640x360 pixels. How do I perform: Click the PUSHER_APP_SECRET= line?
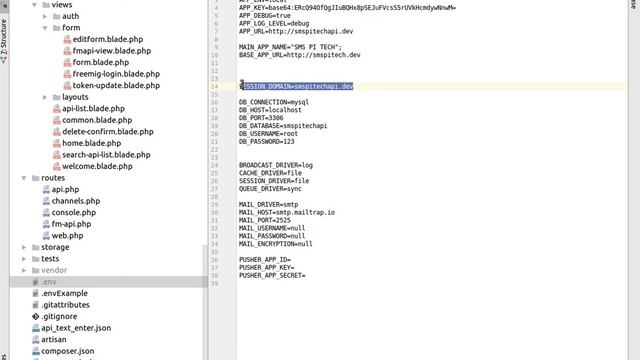tap(272, 276)
